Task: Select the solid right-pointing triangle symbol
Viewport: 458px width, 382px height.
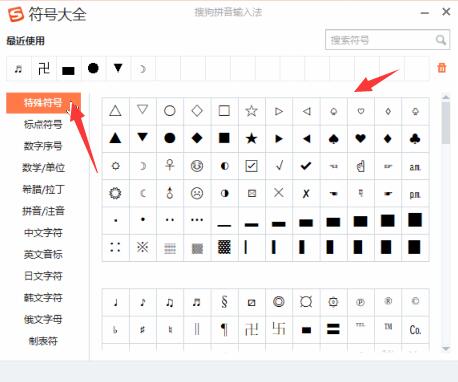Action: click(x=279, y=138)
